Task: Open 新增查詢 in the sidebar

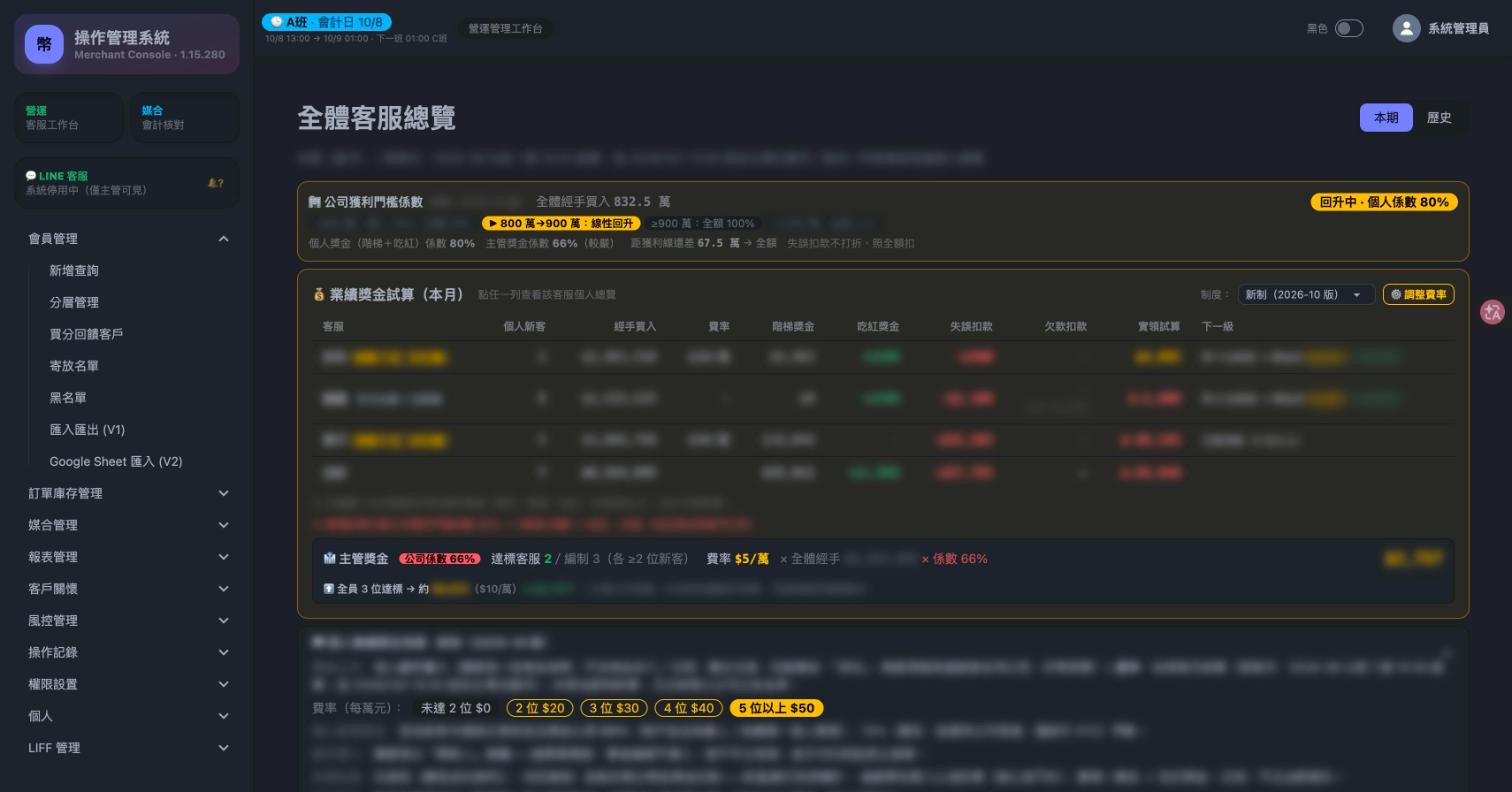Action: (74, 271)
